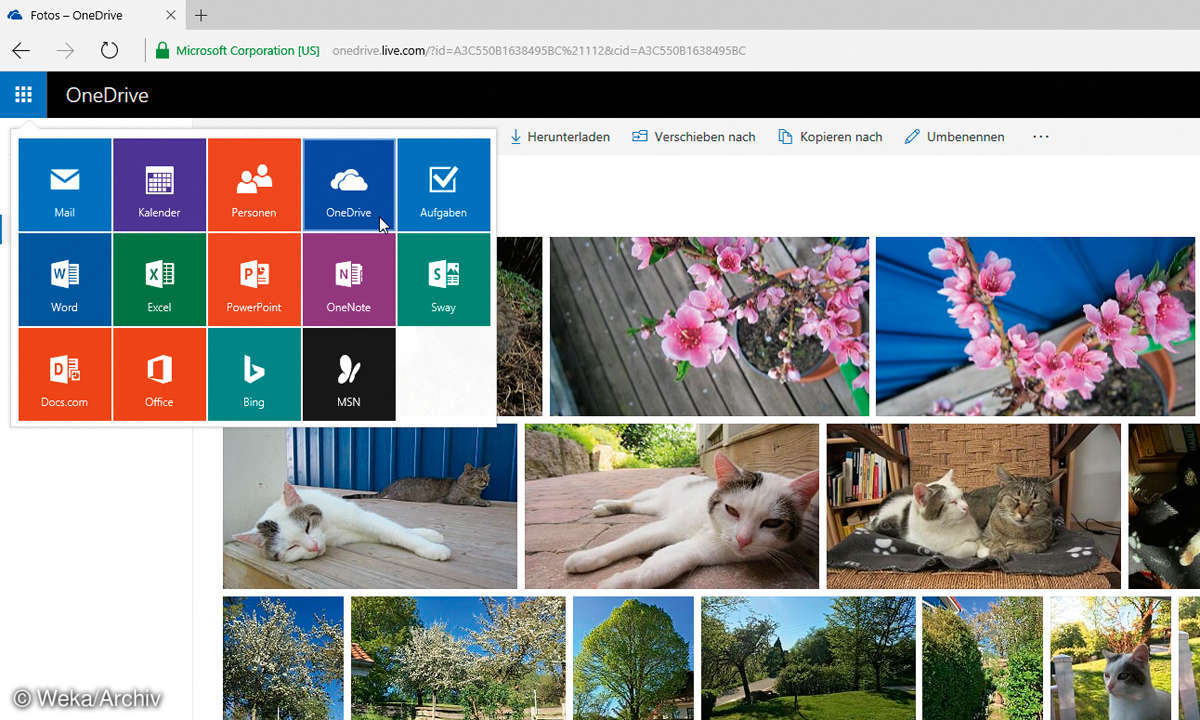Image resolution: width=1200 pixels, height=720 pixels.
Task: Open a new browser tab
Action: pos(201,15)
